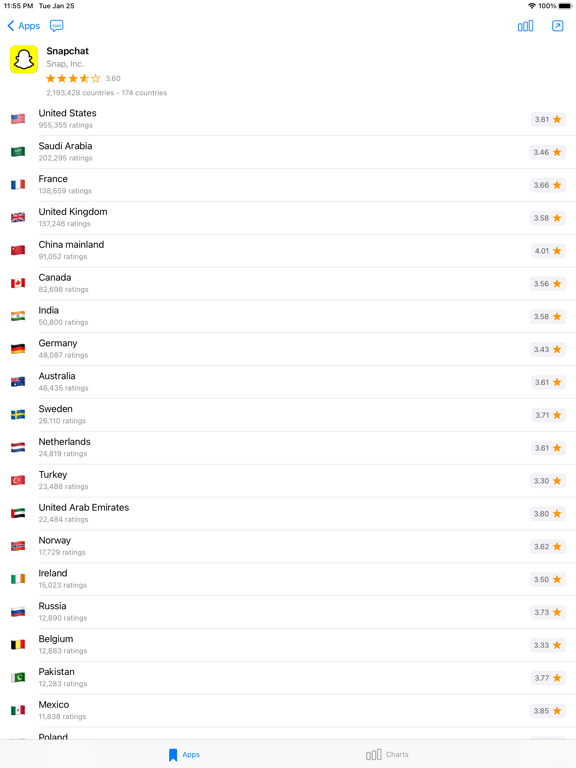This screenshot has height=768, width=576.
Task: Tap the Mexico 3.85 rating badge
Action: [548, 711]
